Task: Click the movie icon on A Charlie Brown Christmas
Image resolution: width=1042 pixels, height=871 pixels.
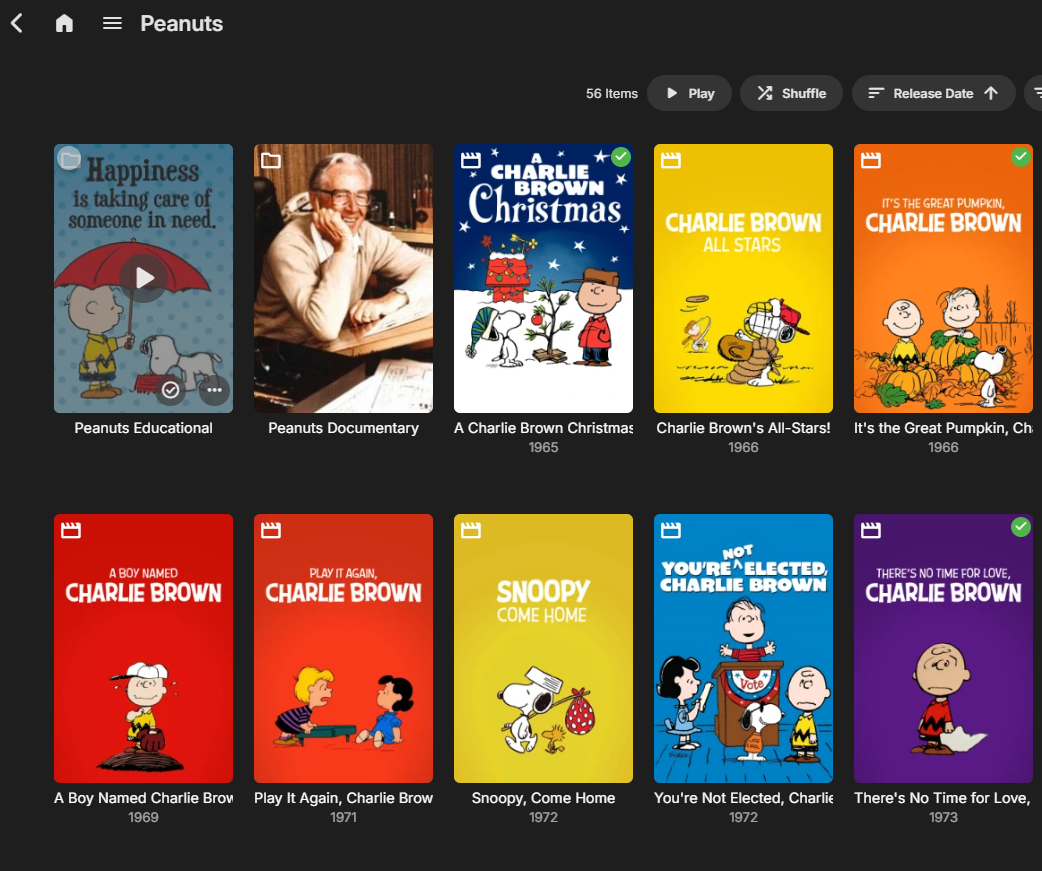Action: 470,160
